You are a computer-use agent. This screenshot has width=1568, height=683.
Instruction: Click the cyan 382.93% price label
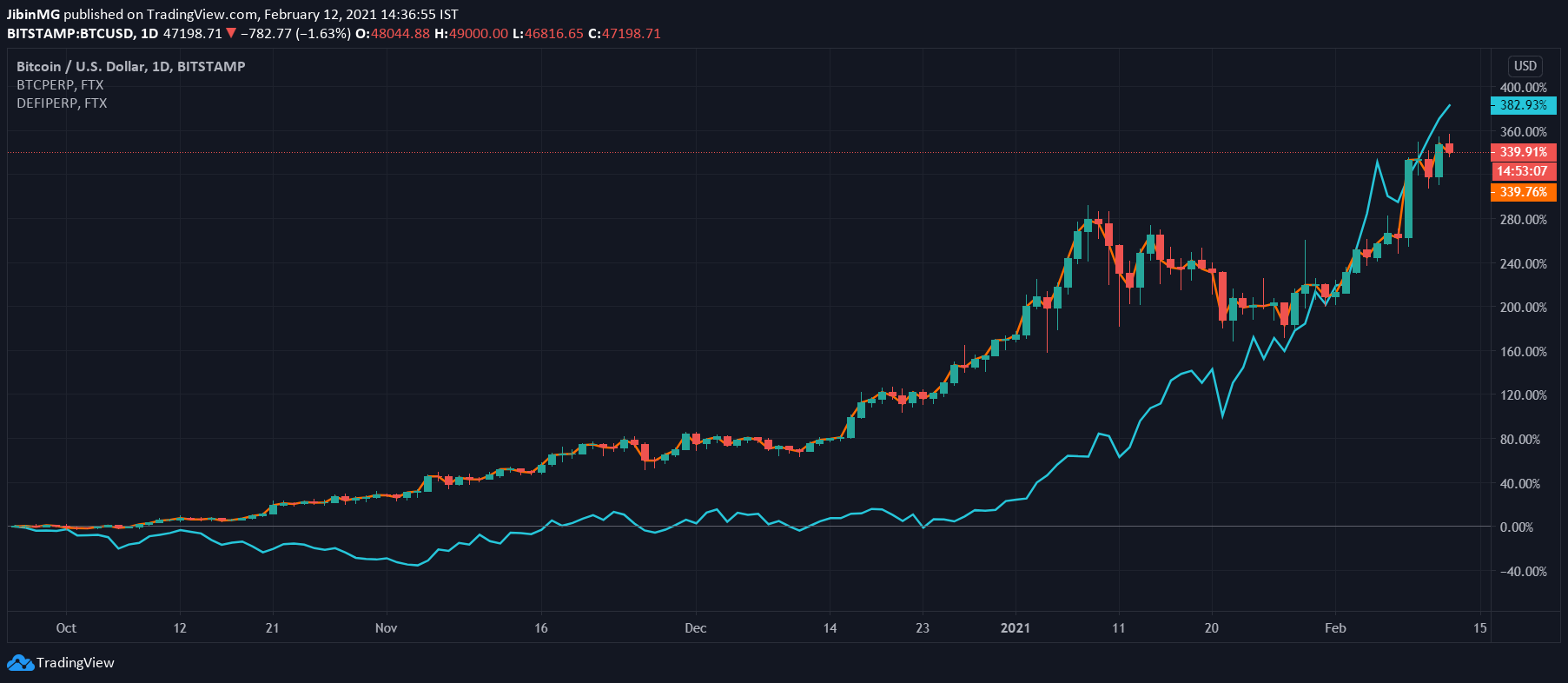(1523, 105)
